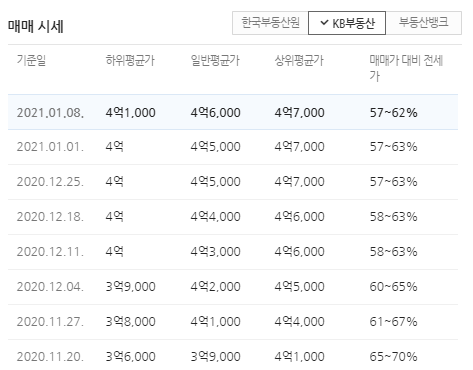Click 58~63% in the 2020.12.11. row
The image size is (473, 370).
(393, 252)
